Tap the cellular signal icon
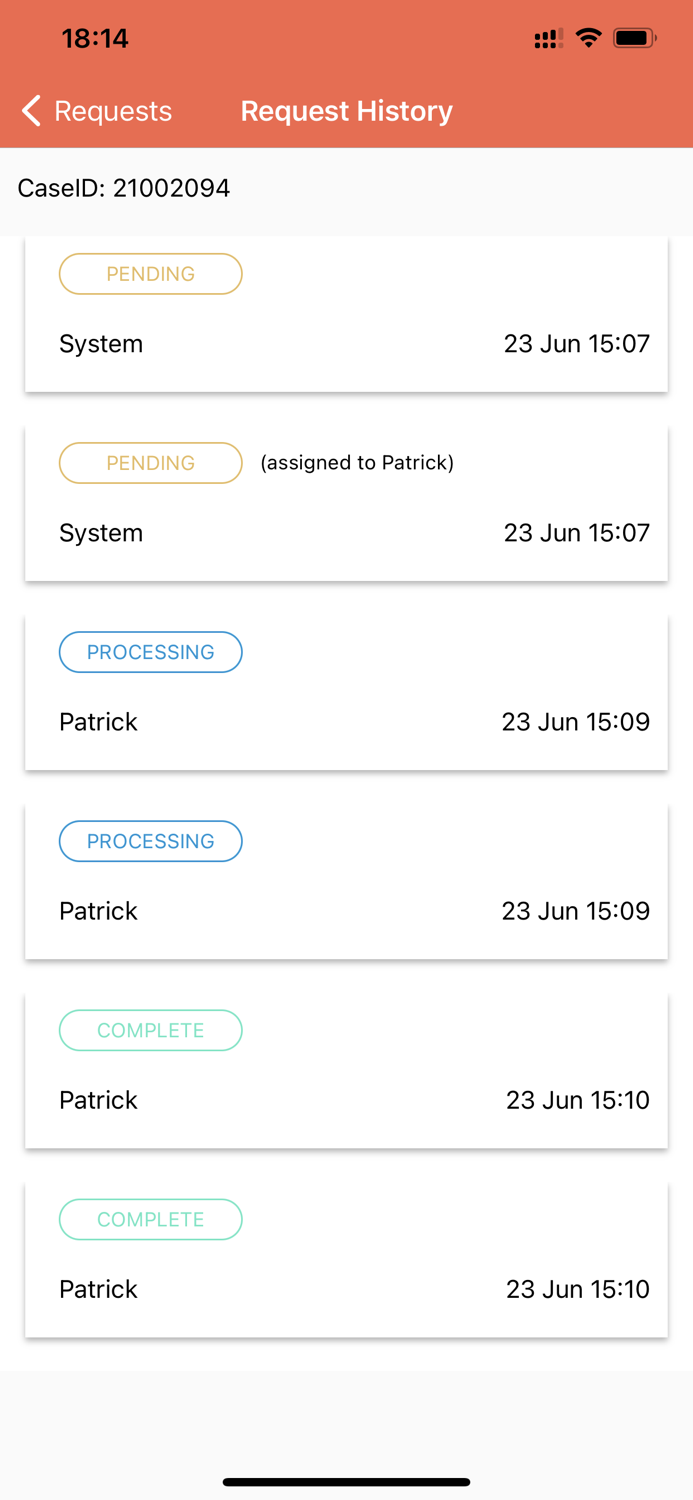 [548, 38]
